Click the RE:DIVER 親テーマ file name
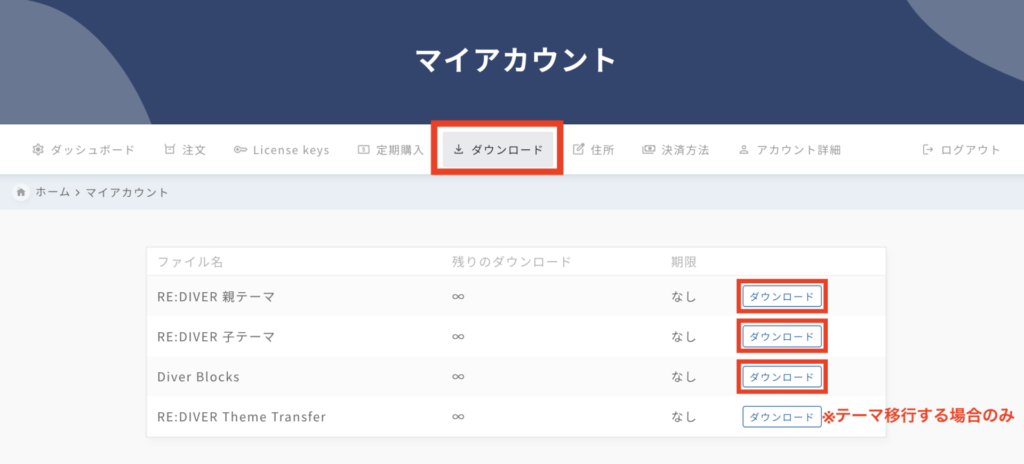This screenshot has height=464, width=1024. pyautogui.click(x=216, y=297)
